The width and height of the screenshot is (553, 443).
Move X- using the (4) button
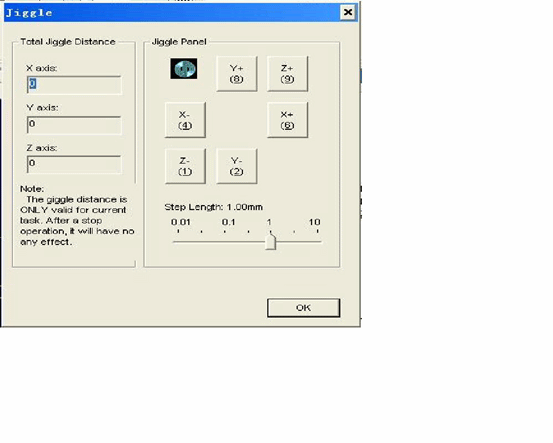click(x=185, y=120)
